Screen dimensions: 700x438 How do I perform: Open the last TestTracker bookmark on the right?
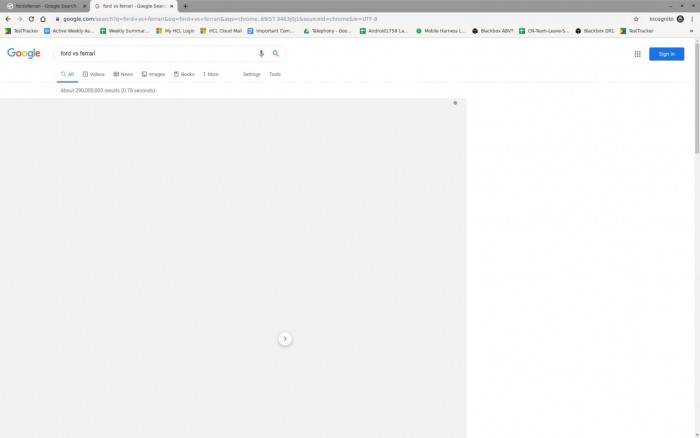coord(637,31)
